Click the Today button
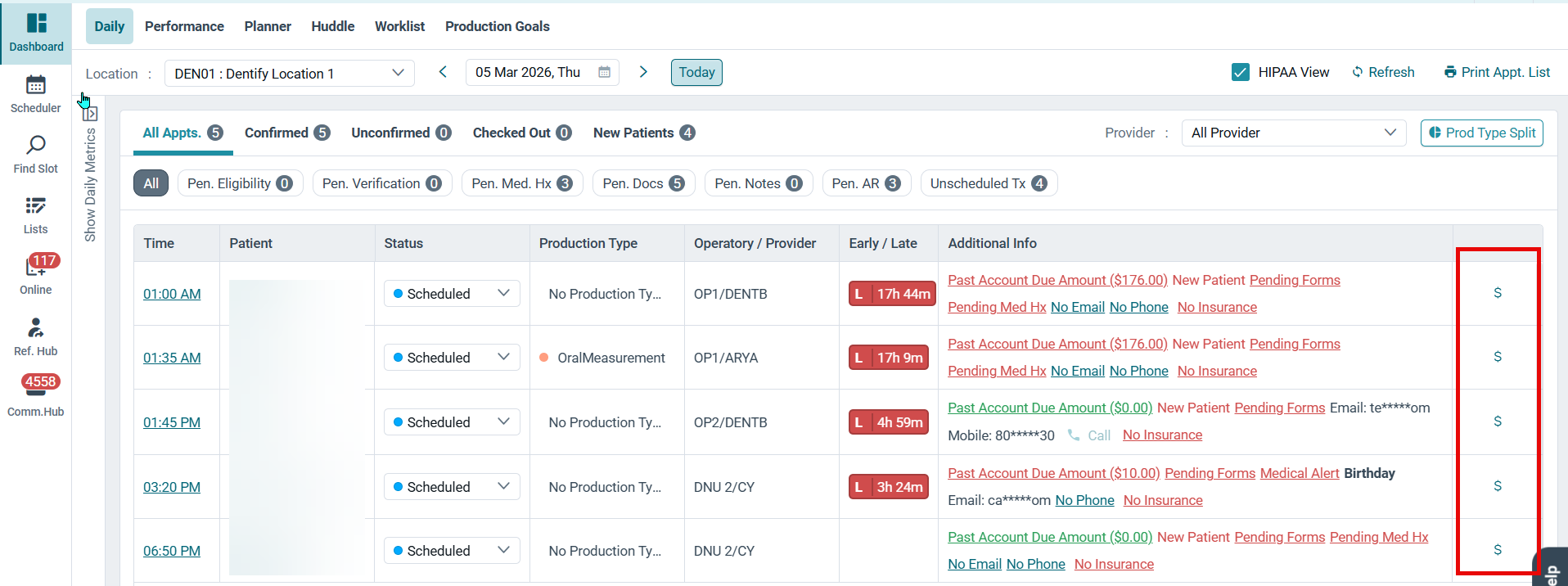 pos(696,72)
